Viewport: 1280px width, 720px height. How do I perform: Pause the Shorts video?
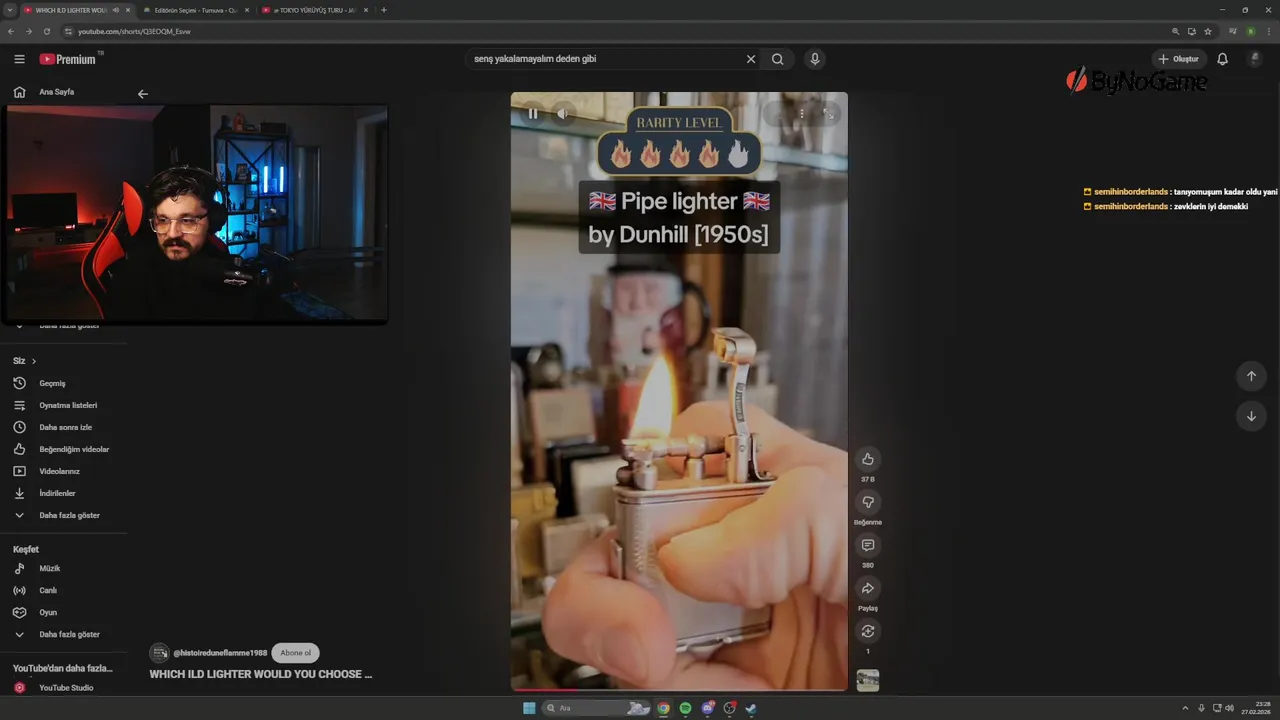533,114
